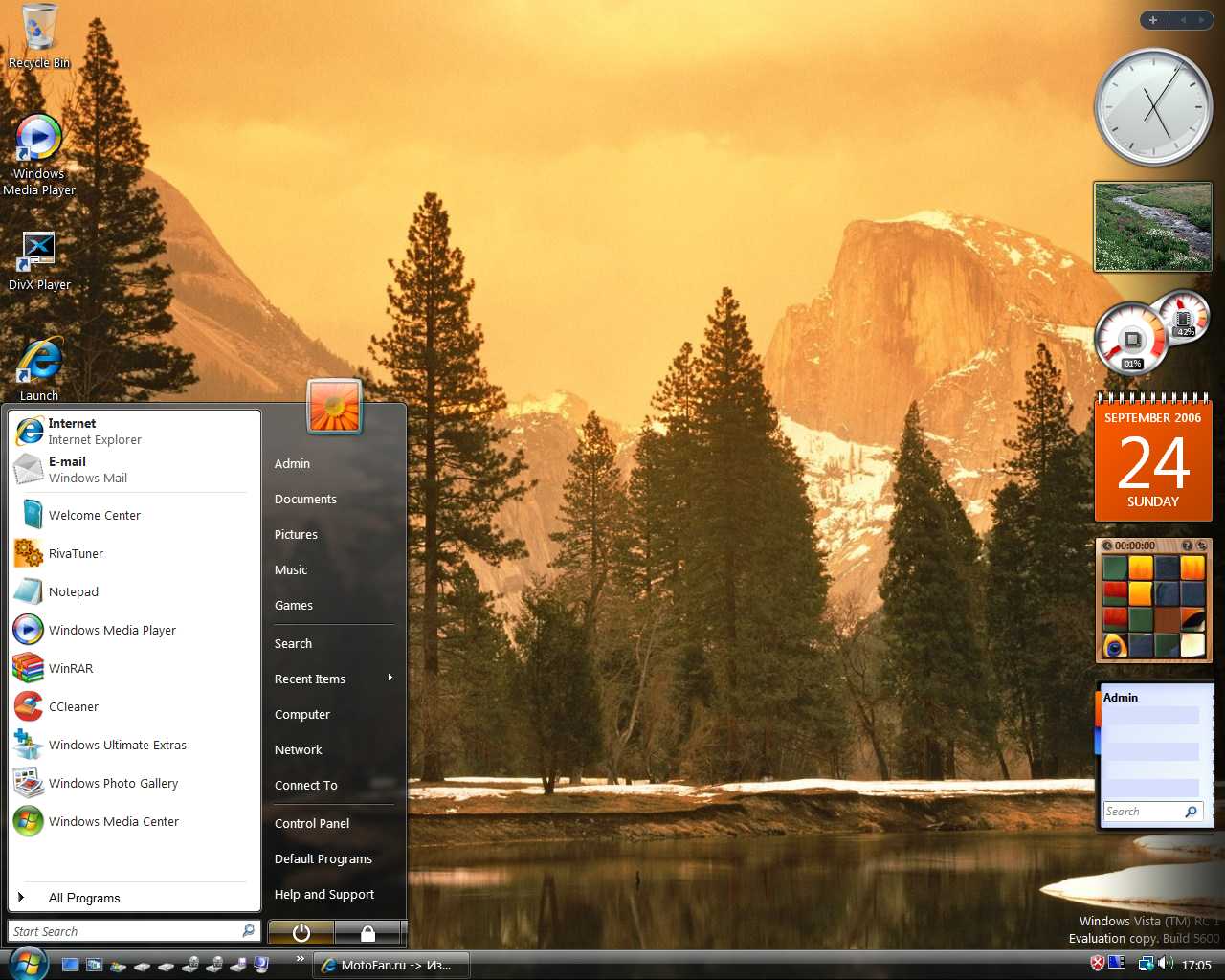Click the lock button in Start menu
The image size is (1225, 980).
[367, 932]
